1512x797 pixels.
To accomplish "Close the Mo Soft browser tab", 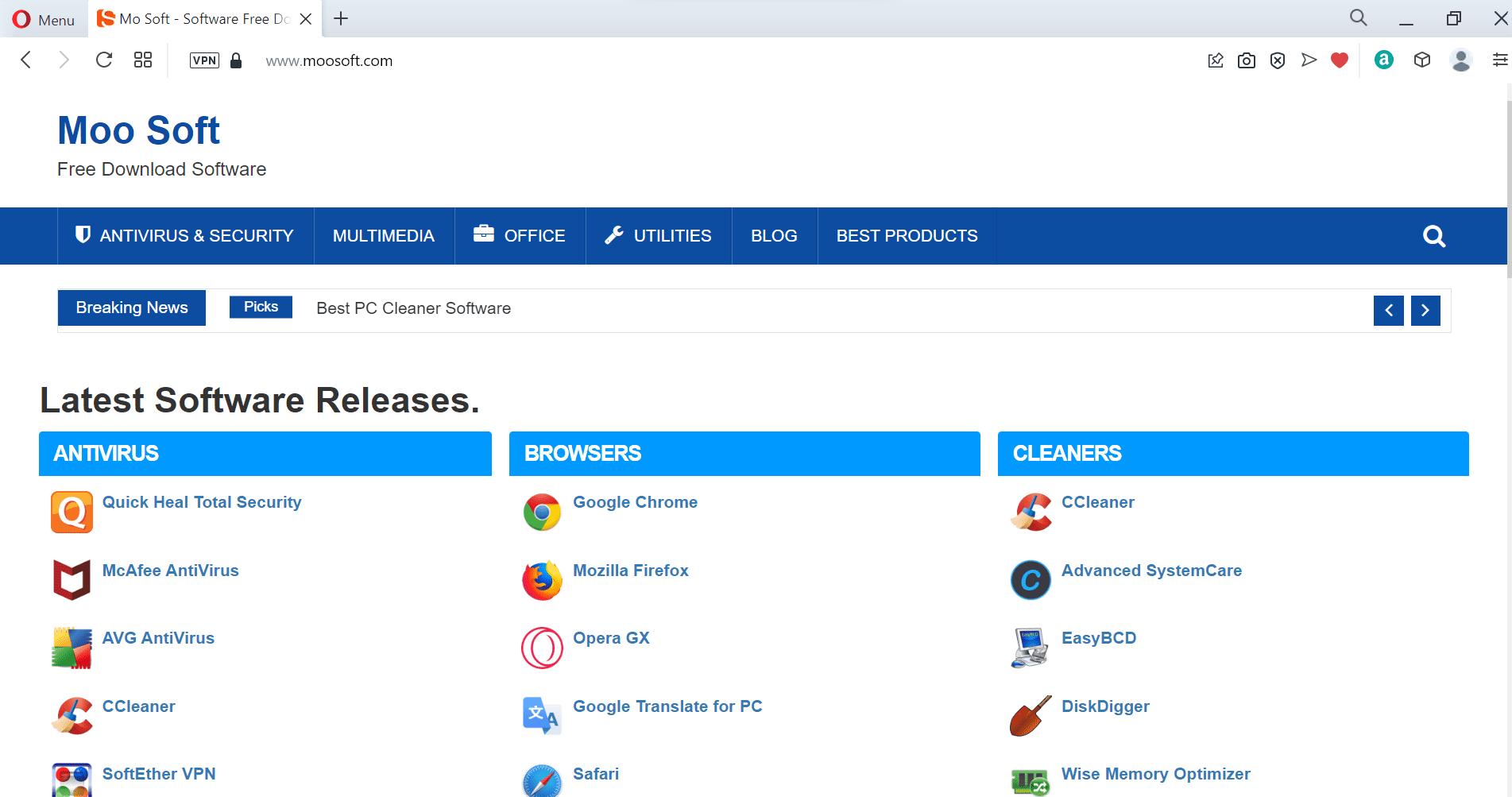I will (306, 19).
